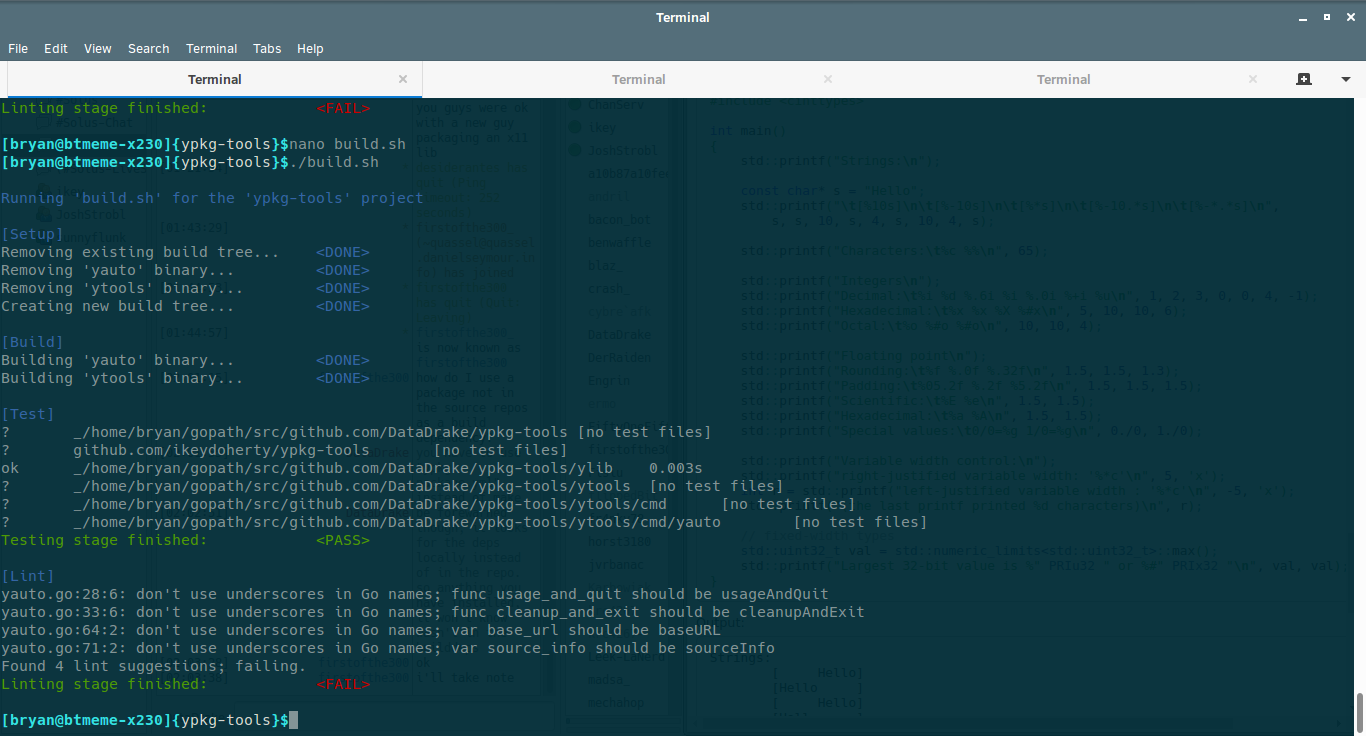
Task: Click the 'yauto.go:33:6' lint message
Action: (x=433, y=612)
